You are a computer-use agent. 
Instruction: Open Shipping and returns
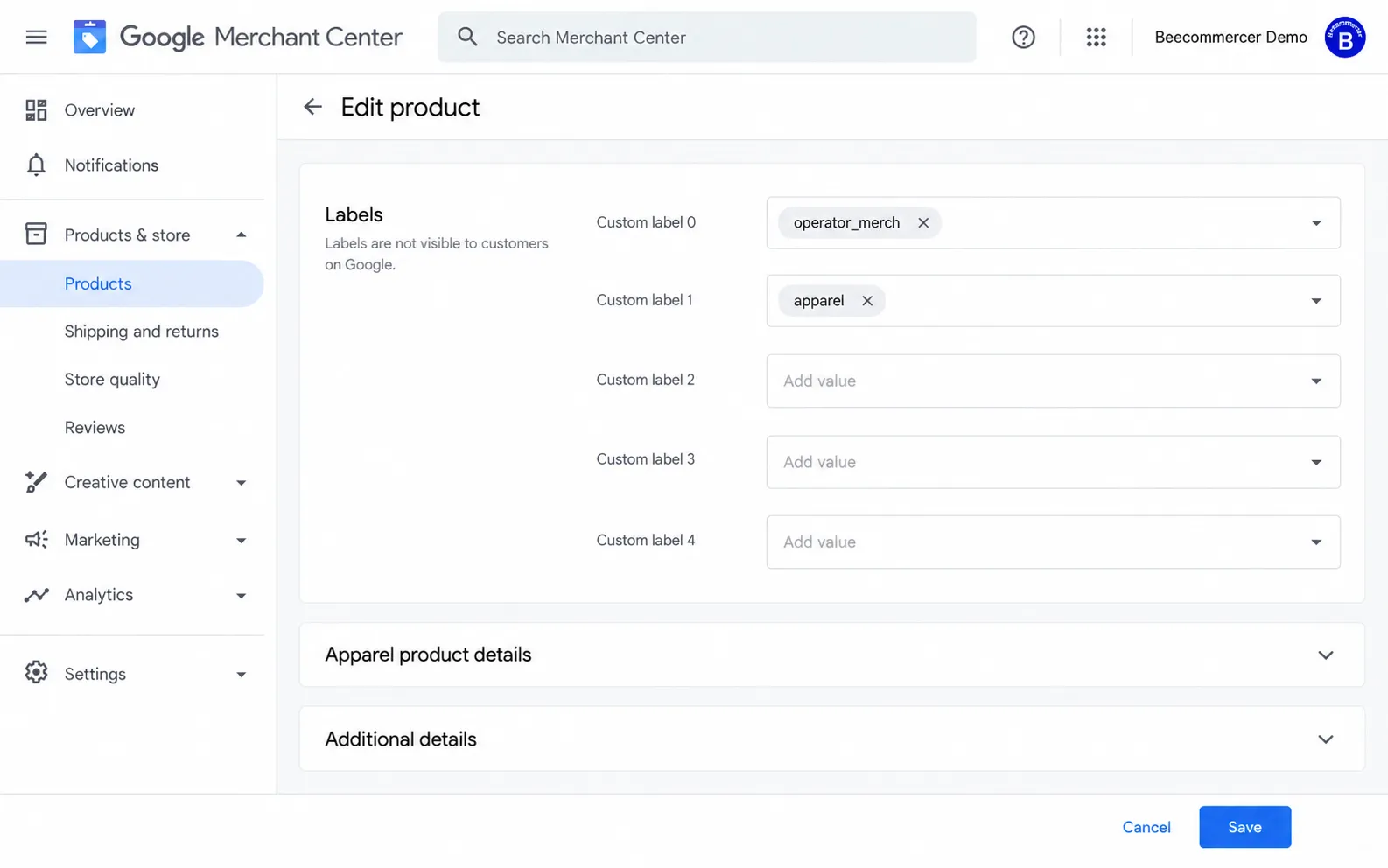[x=141, y=332]
